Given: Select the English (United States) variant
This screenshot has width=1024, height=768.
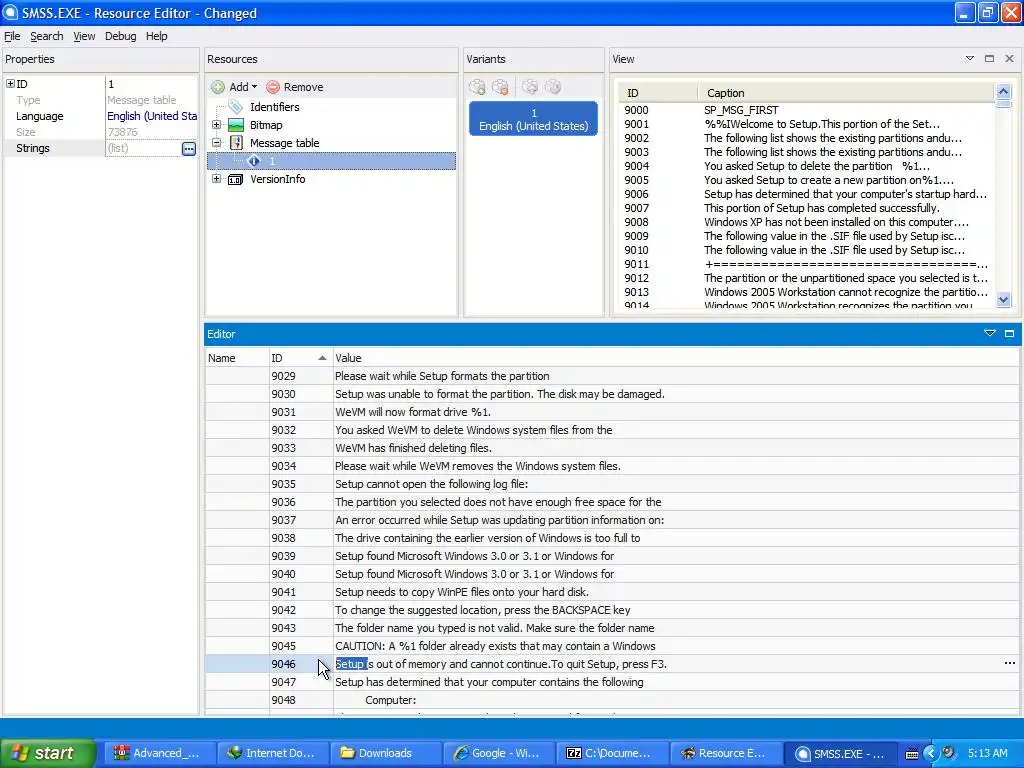Looking at the screenshot, I should (533, 119).
